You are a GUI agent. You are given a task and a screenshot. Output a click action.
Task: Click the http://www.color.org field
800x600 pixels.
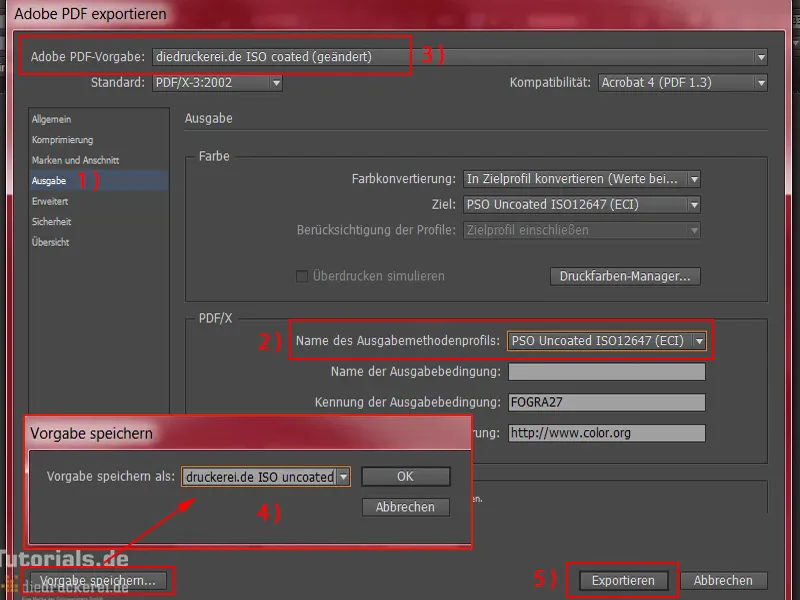coord(607,433)
